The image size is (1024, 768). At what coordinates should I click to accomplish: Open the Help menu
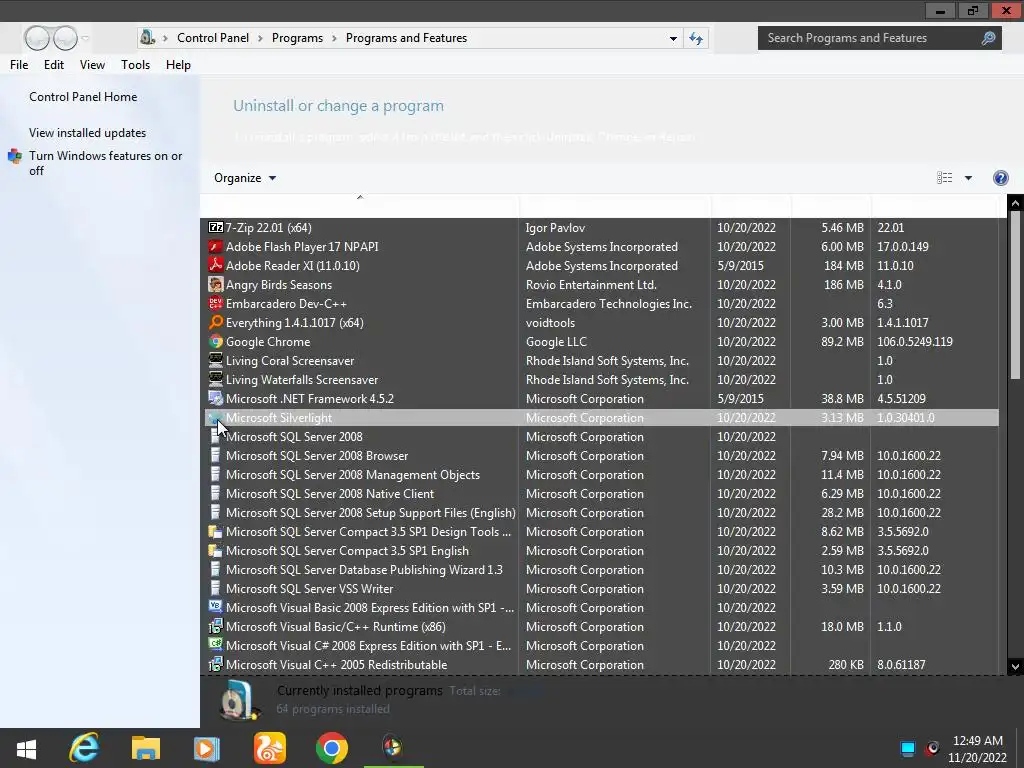click(x=178, y=65)
